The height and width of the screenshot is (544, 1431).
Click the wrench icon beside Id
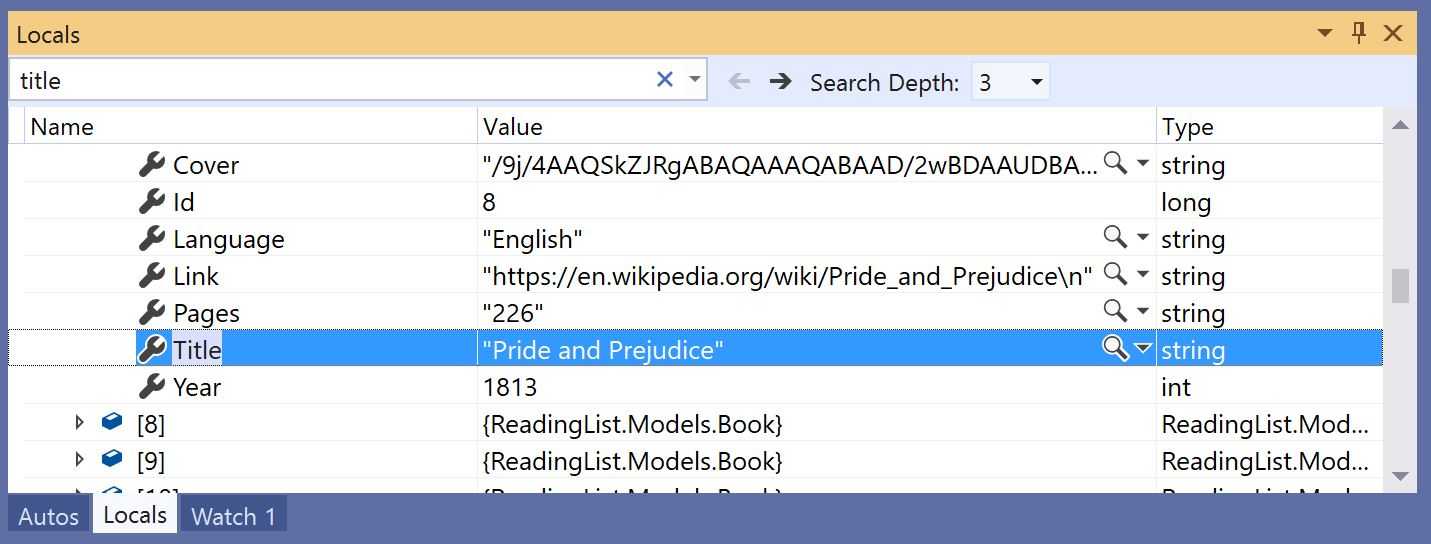coord(151,202)
